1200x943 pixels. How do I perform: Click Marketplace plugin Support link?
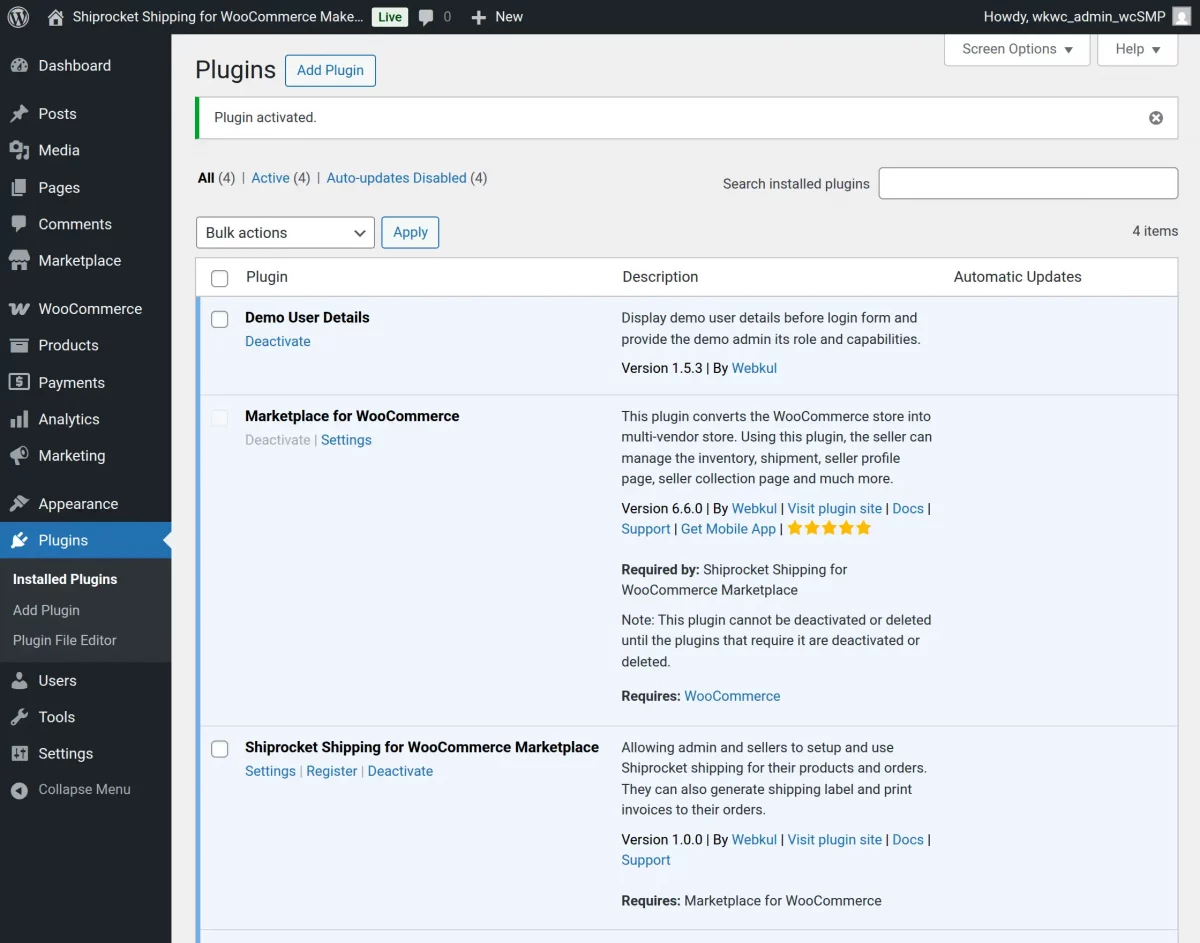point(646,529)
